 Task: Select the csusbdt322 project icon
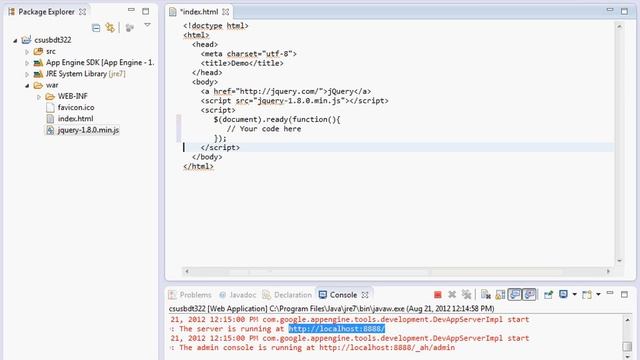[x=26, y=40]
